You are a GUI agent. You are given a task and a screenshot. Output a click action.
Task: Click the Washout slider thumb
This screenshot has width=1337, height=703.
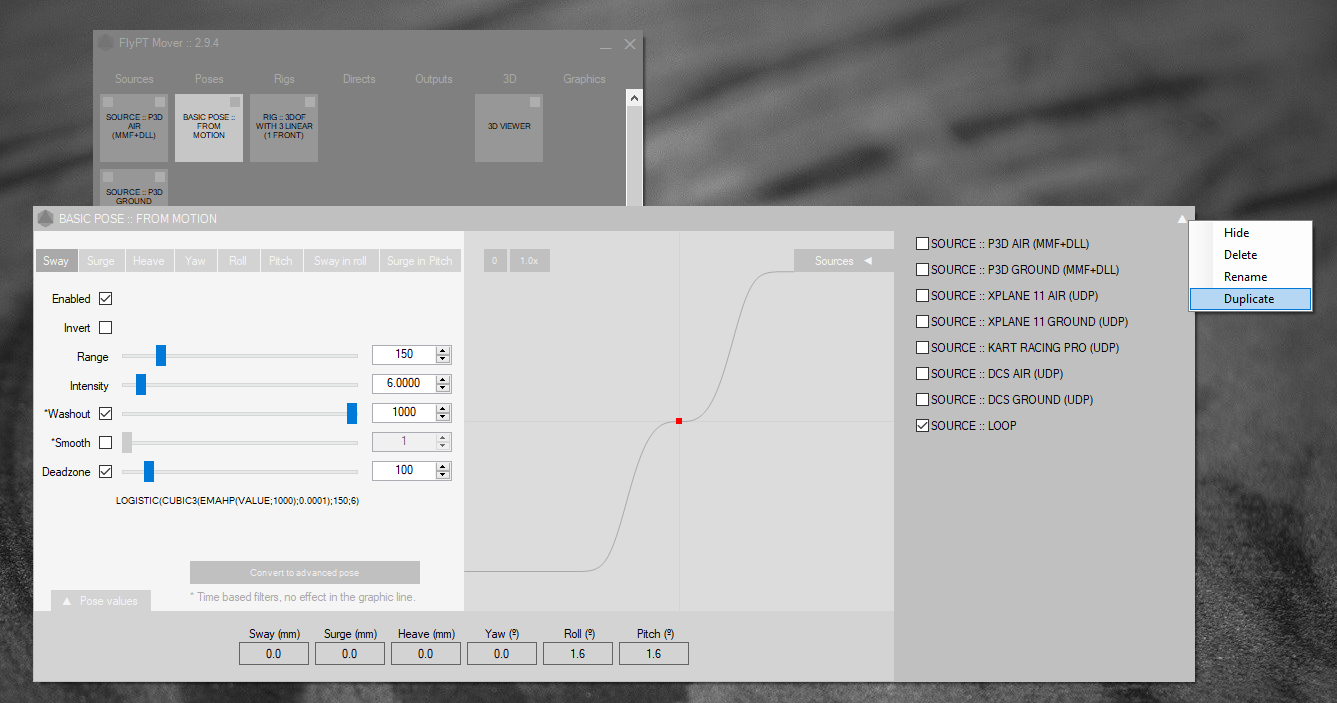(x=352, y=413)
